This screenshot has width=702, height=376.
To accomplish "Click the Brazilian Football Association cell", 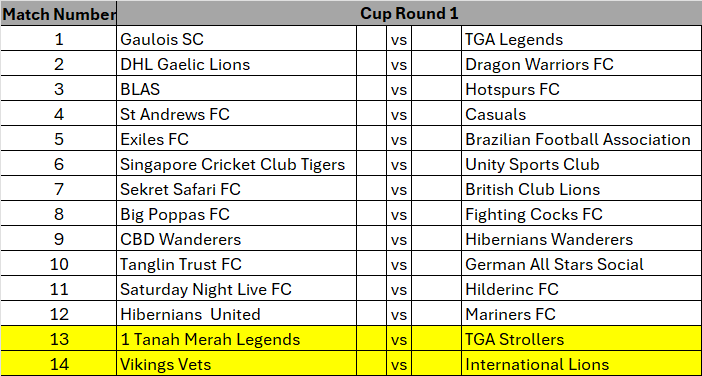I will tap(581, 139).
